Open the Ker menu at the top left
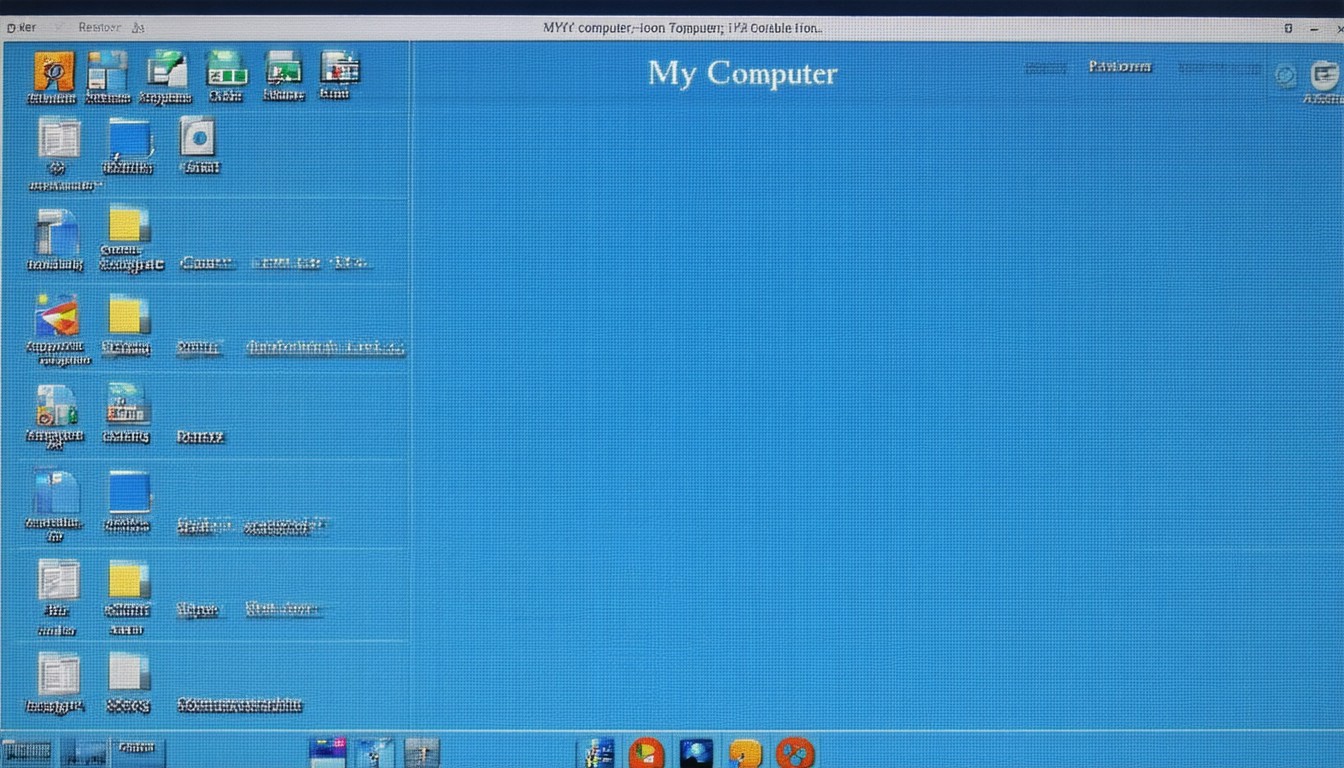The image size is (1344, 768). pos(22,28)
